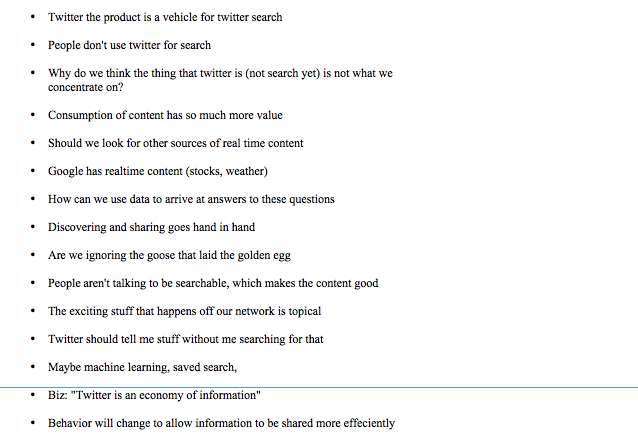Screen dimensions: 638x434
Task: Click the "How can we use data" line
Action: coord(191,199)
